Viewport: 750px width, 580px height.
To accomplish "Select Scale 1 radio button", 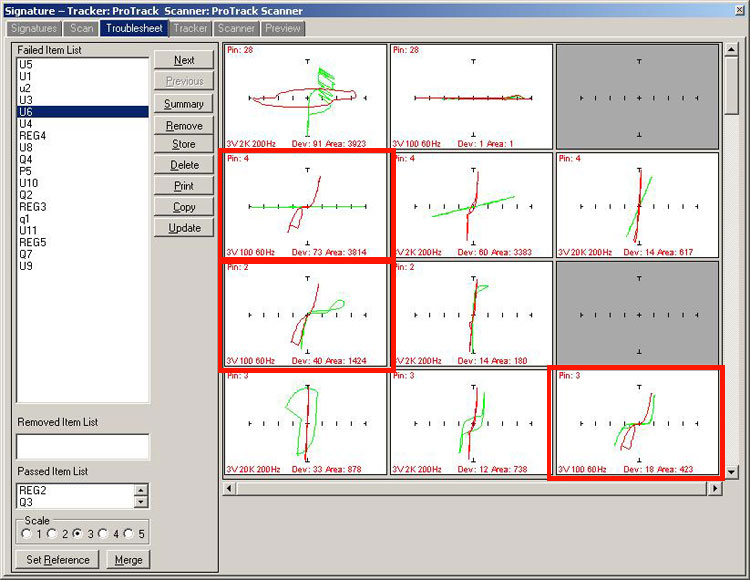I will pyautogui.click(x=27, y=534).
